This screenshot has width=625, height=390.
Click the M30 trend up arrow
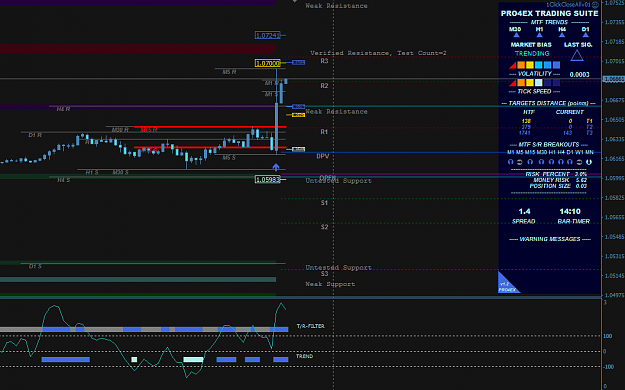pos(516,35)
